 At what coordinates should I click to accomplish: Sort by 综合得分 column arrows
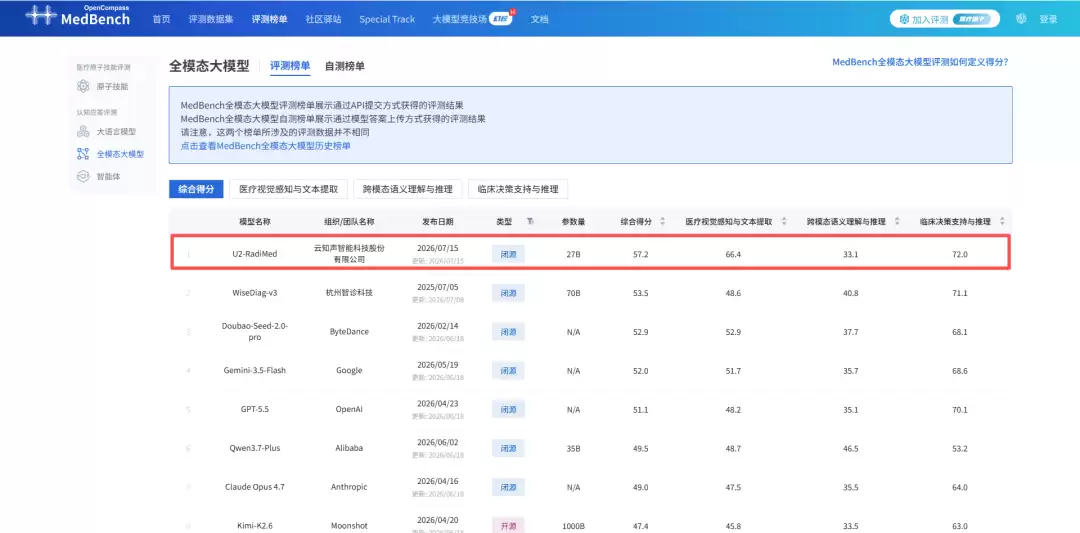point(663,222)
